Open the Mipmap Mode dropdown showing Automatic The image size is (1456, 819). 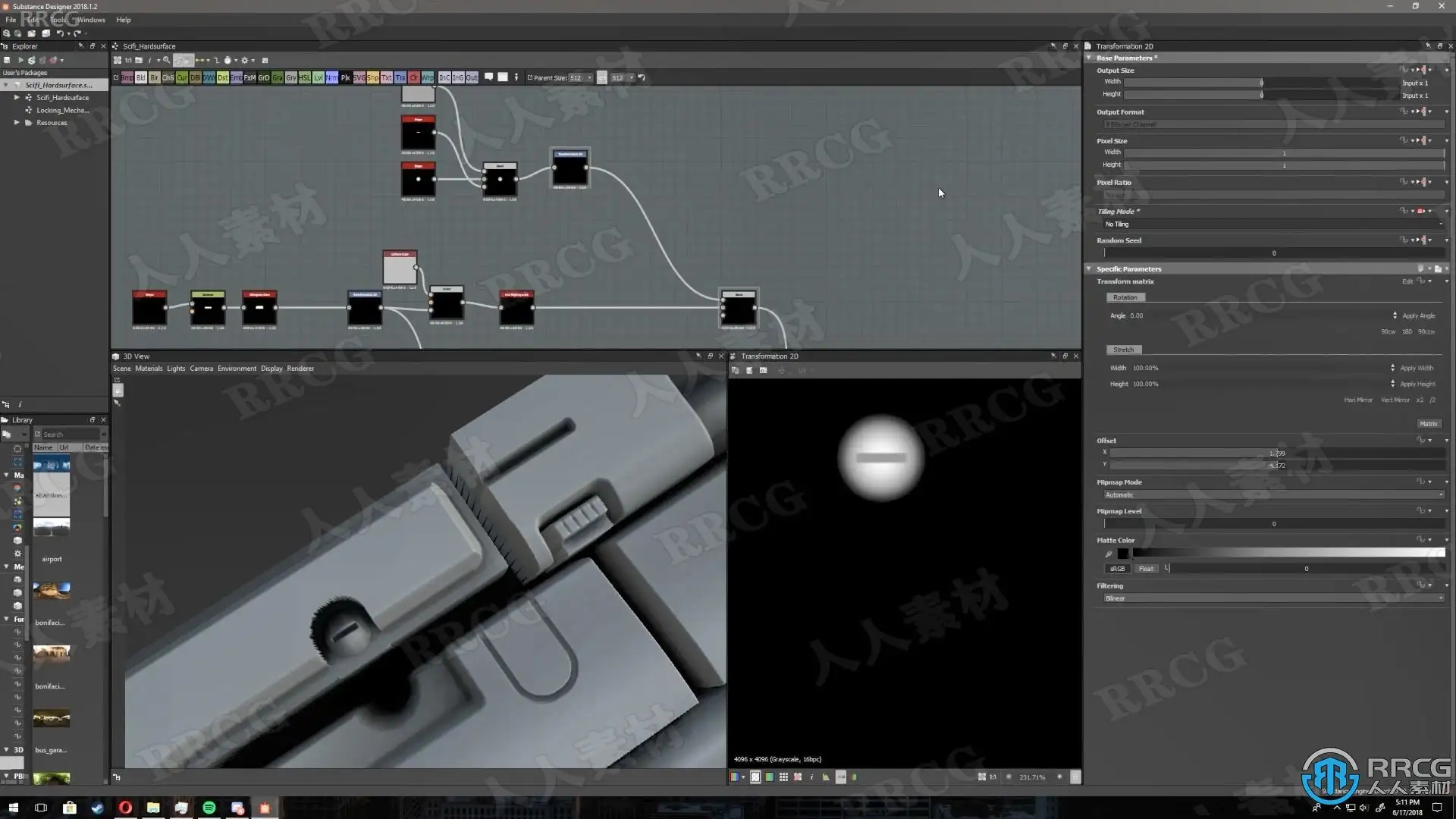point(1274,494)
